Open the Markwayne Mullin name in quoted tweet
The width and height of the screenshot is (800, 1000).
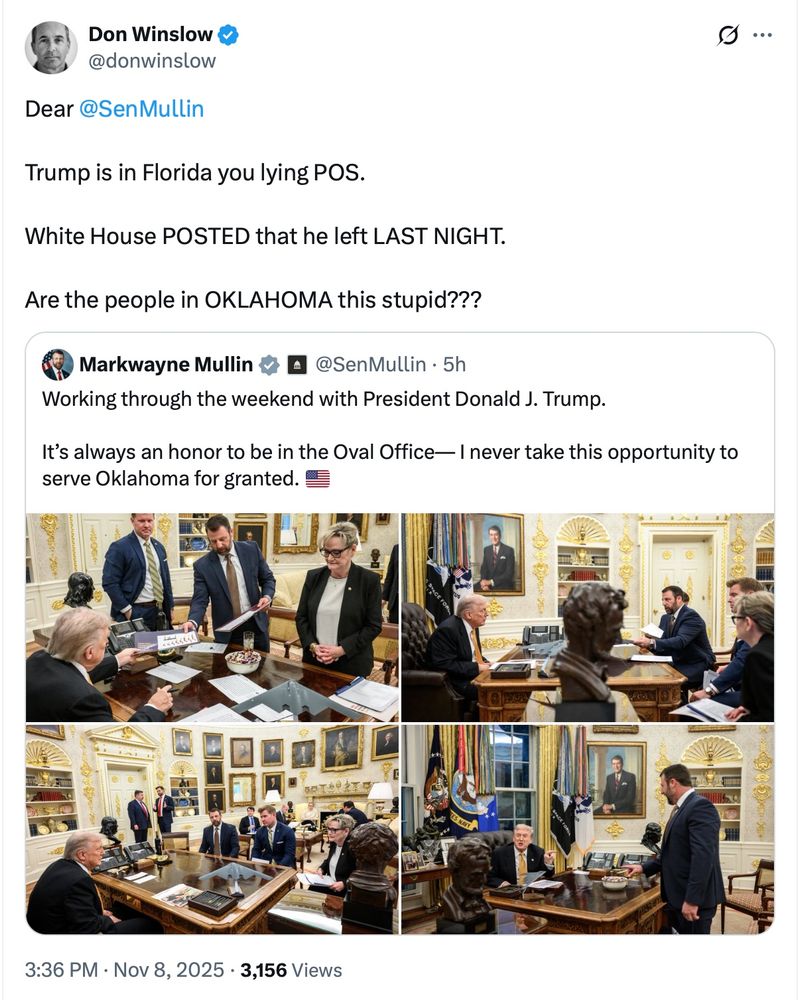pos(166,364)
